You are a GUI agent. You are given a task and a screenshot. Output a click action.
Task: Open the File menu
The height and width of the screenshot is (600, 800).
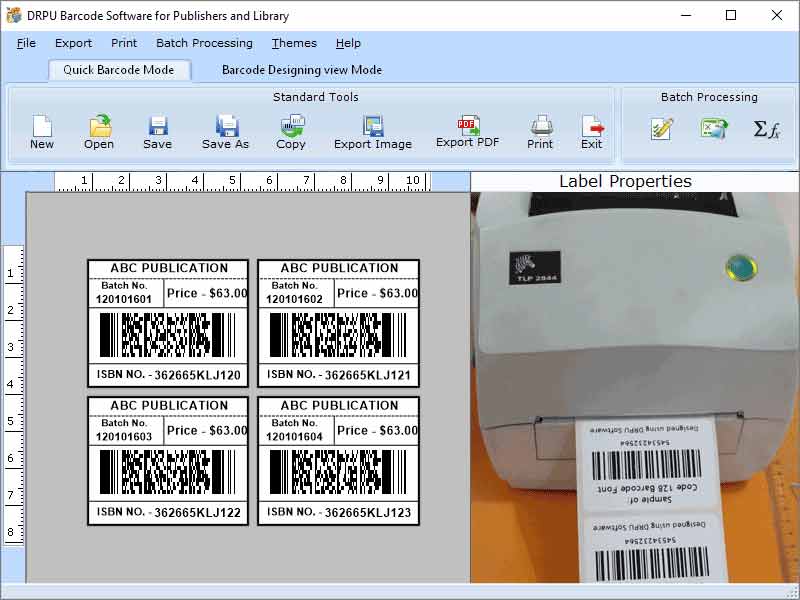point(25,43)
